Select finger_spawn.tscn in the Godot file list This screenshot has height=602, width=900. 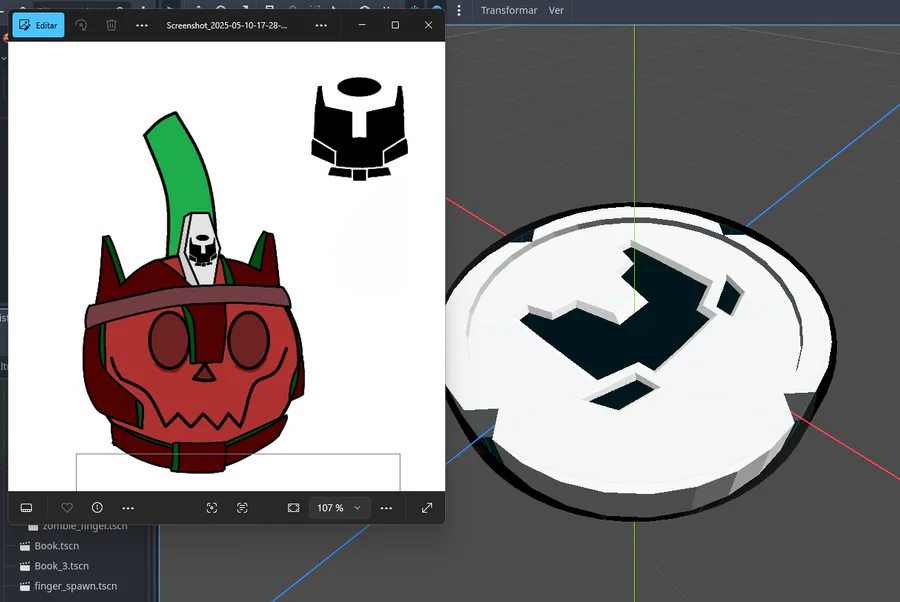pos(75,586)
